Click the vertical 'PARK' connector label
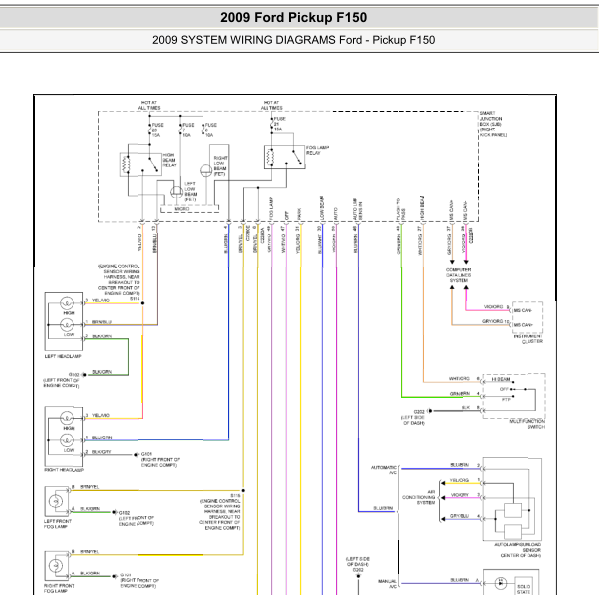This screenshot has height=595, width=599. coord(299,214)
